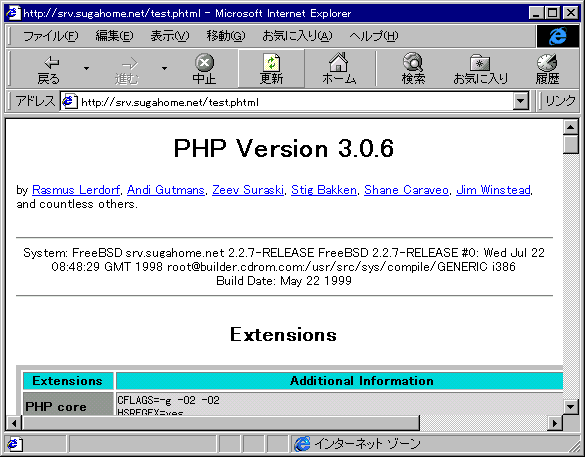
Task: Click the Refresh (更新) toolbar button
Action: tap(271, 69)
